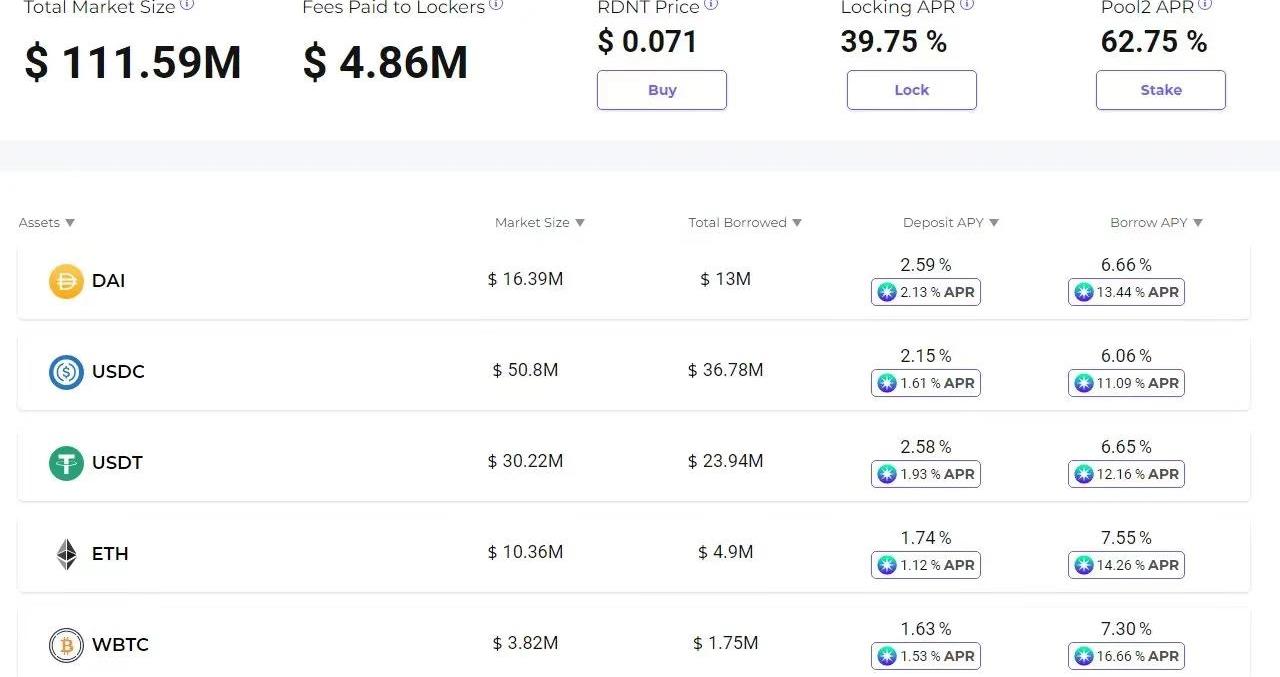Sort table by Market Size
1280x677 pixels.
(x=580, y=223)
